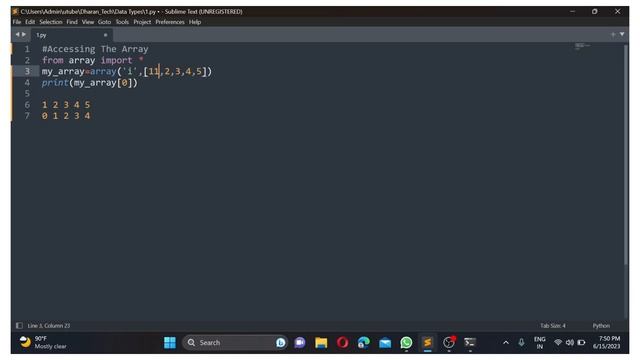Open Bing chat icon in search box
This screenshot has height=360, width=640.
coord(280,342)
